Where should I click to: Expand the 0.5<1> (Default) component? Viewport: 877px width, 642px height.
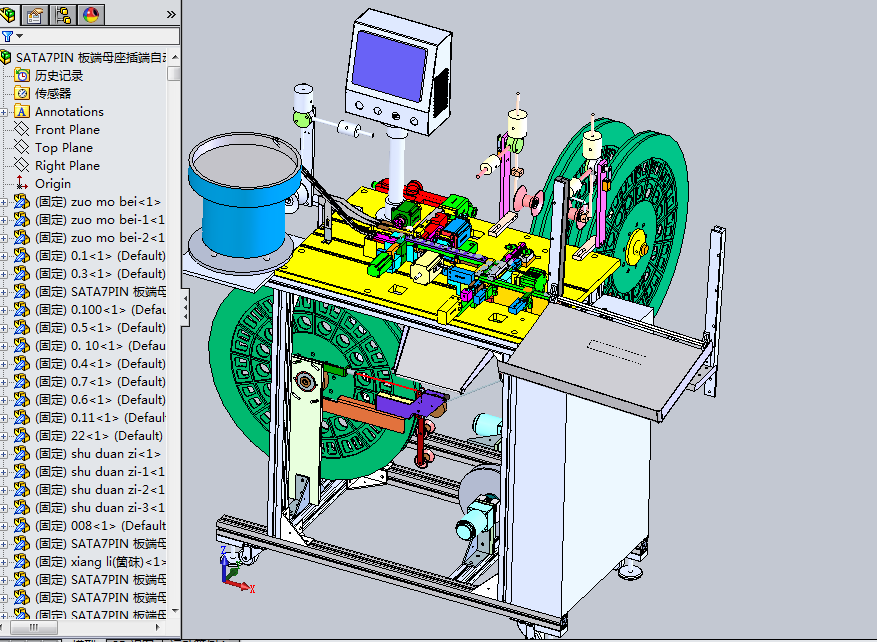point(4,328)
